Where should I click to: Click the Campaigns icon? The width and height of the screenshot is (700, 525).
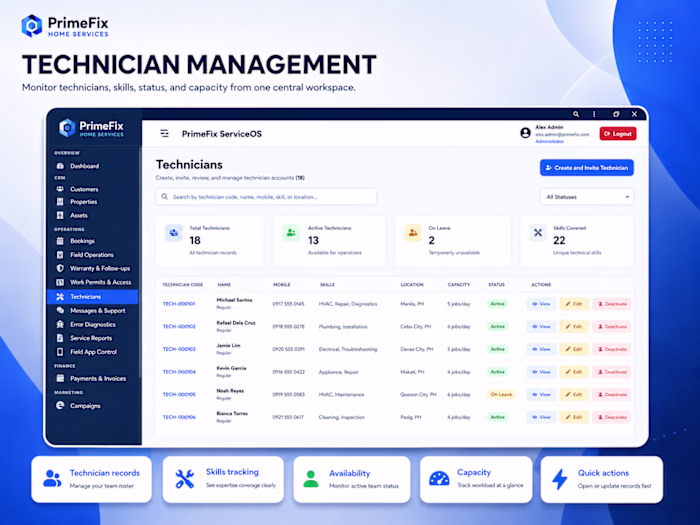click(x=60, y=405)
